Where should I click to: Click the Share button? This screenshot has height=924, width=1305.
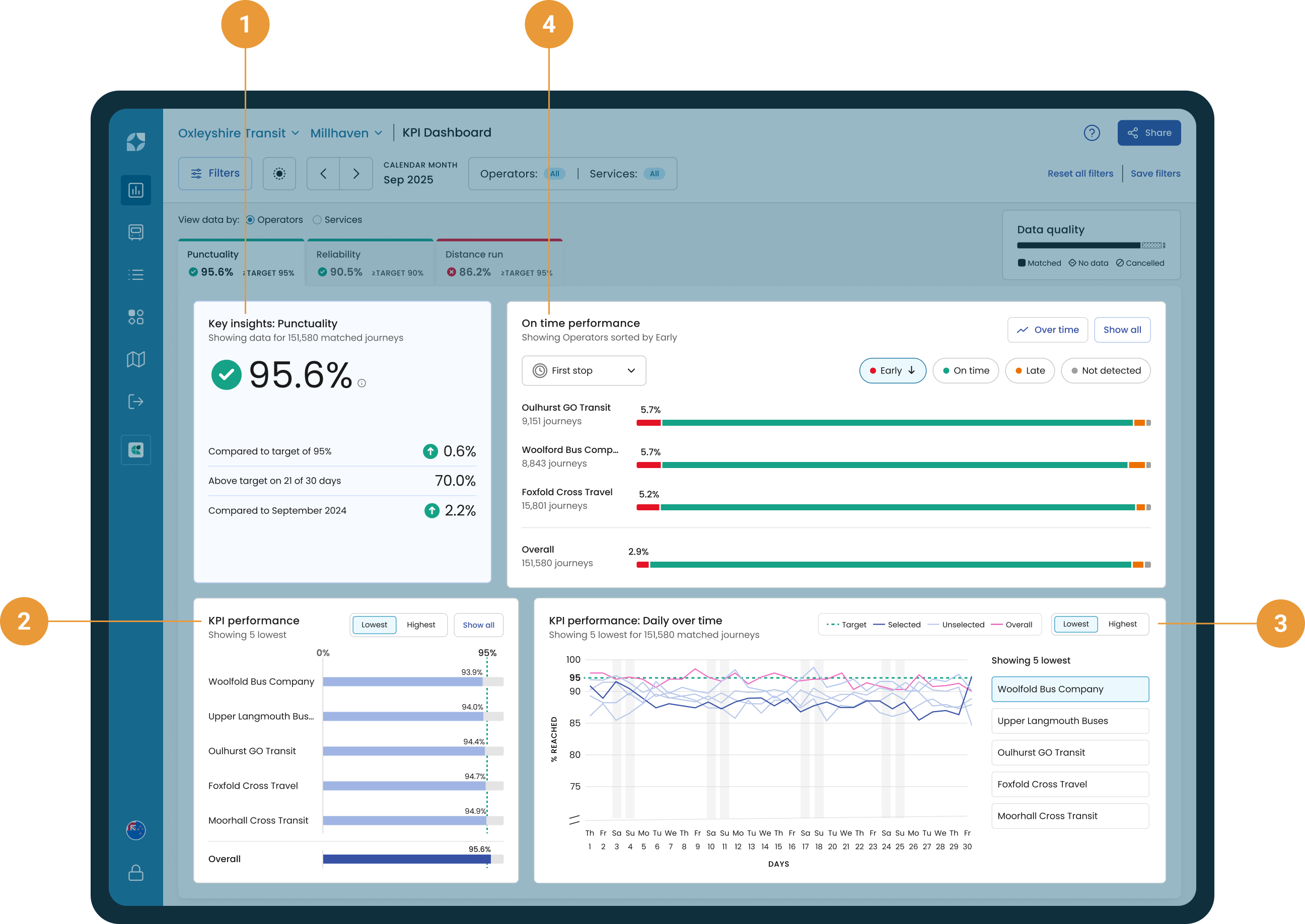tap(1148, 133)
